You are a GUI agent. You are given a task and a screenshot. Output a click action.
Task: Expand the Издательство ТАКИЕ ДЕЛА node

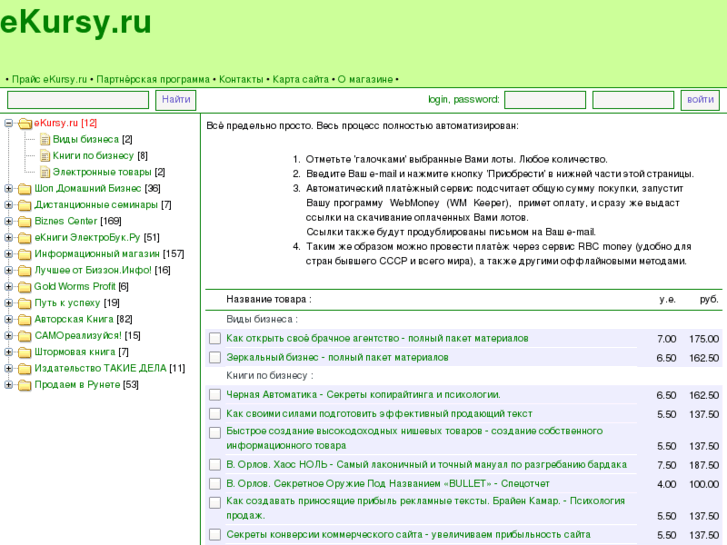8,368
